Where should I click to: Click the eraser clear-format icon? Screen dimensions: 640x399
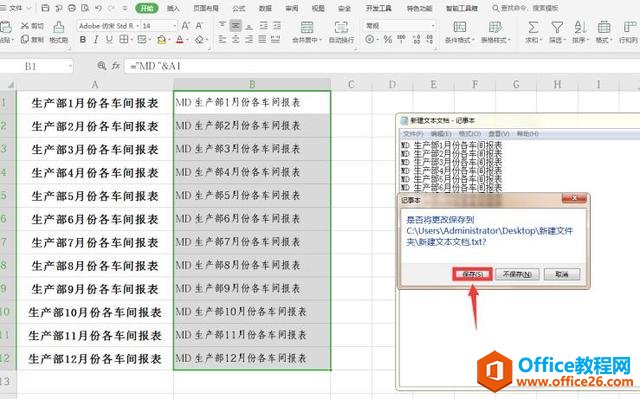pyautogui.click(x=199, y=40)
